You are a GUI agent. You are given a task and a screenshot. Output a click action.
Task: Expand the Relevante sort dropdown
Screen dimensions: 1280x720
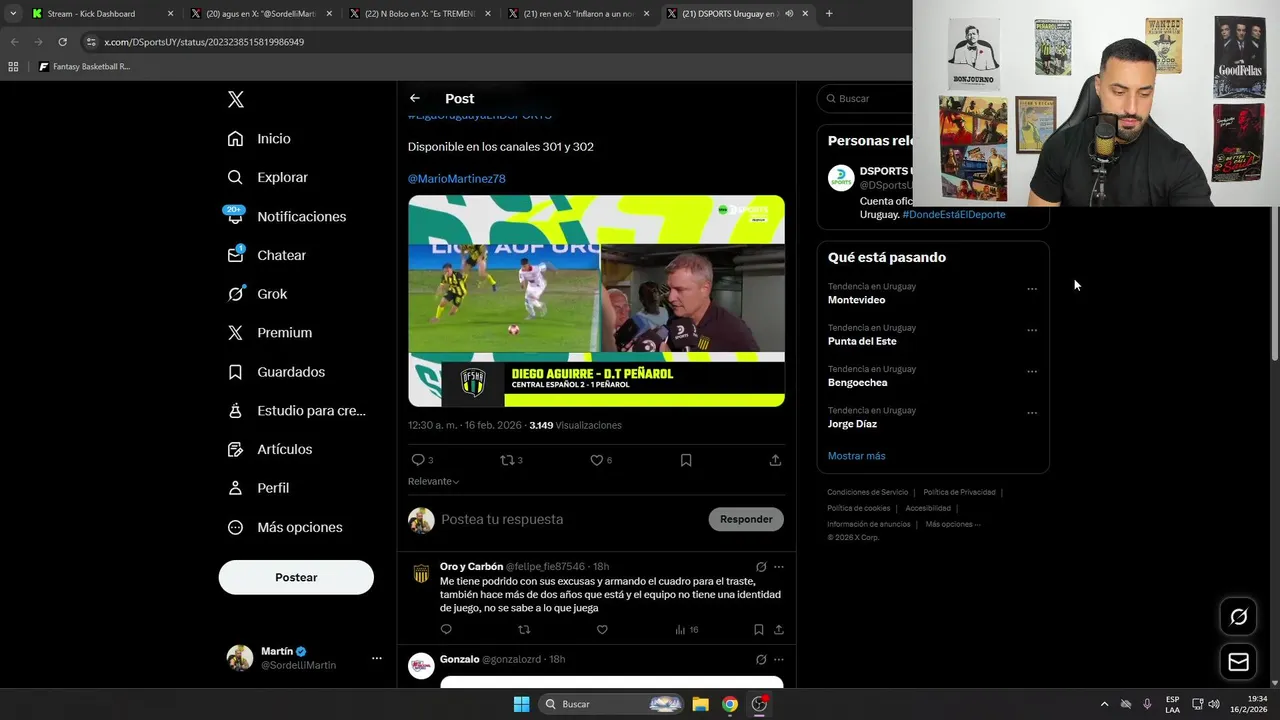point(433,482)
